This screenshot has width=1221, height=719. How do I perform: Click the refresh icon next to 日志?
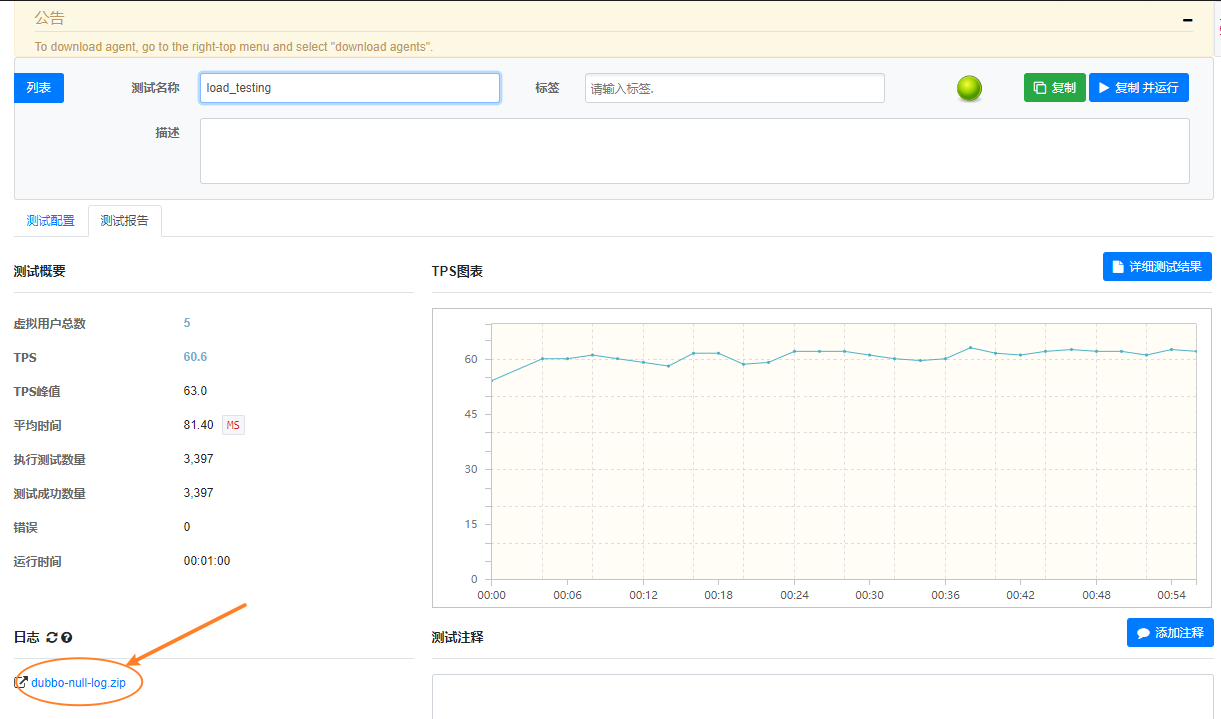point(52,637)
